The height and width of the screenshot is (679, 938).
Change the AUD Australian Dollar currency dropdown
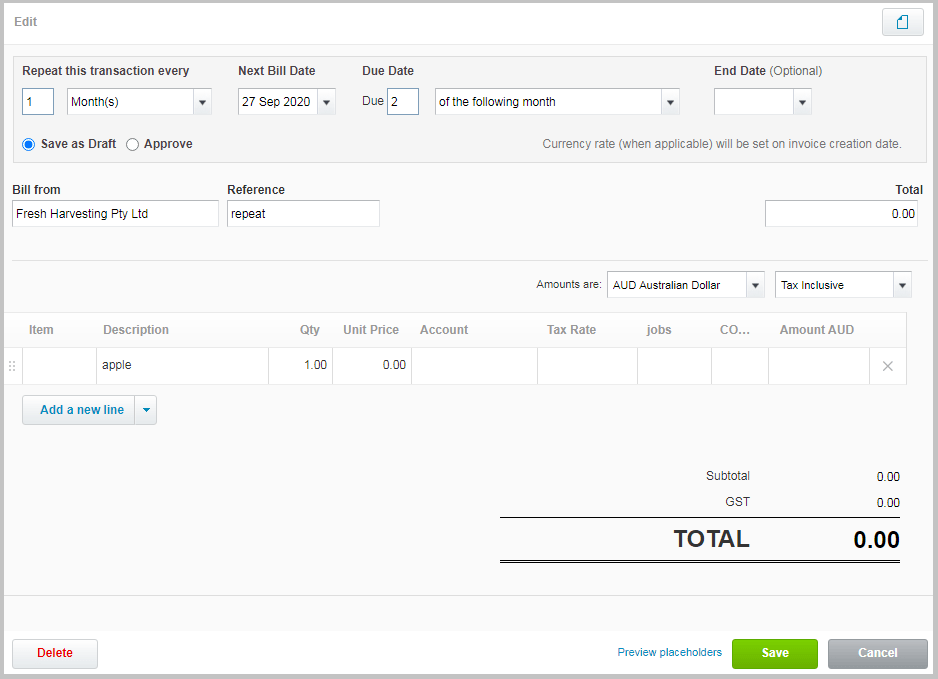pos(755,284)
